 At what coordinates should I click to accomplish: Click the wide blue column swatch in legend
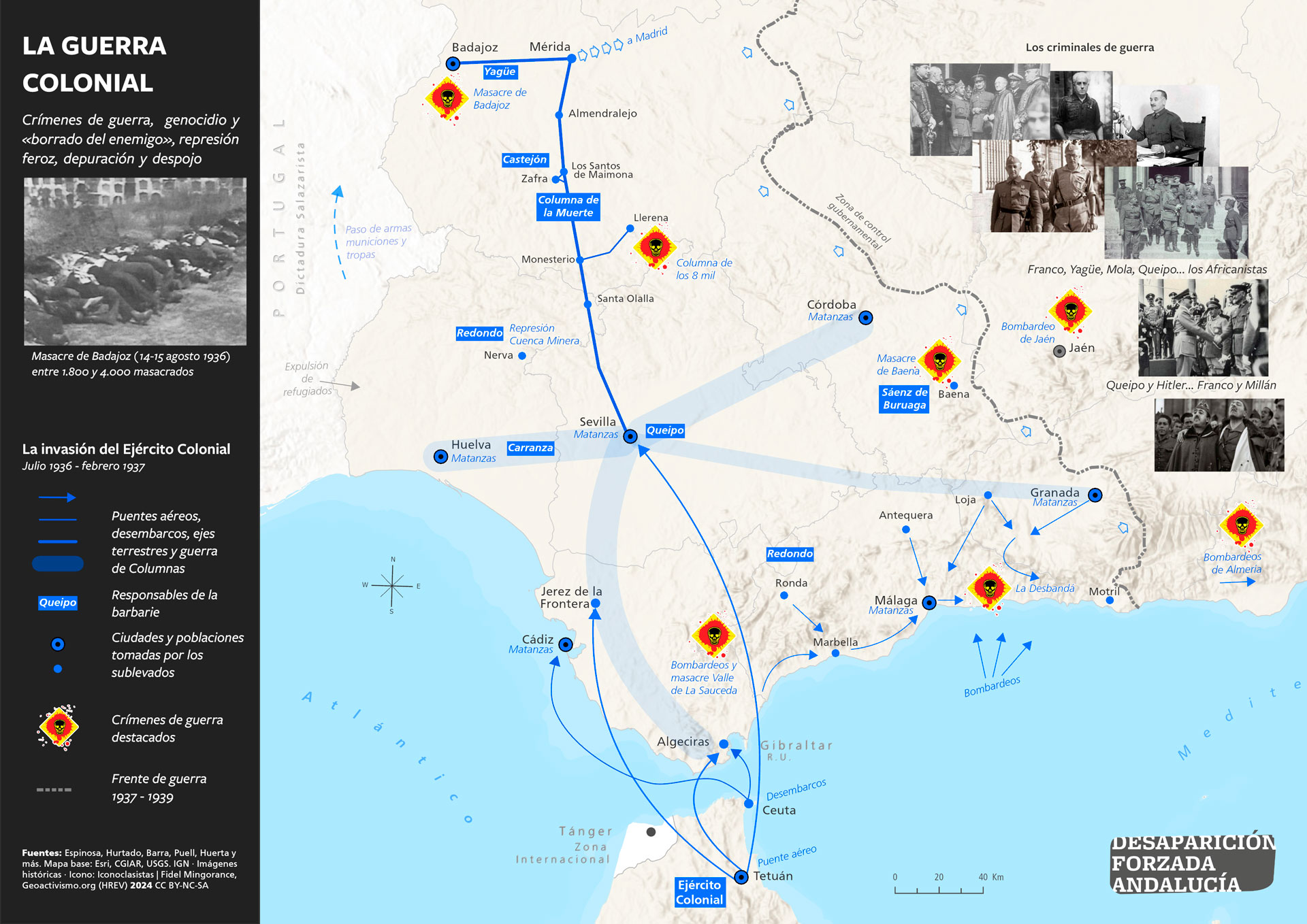pyautogui.click(x=58, y=563)
